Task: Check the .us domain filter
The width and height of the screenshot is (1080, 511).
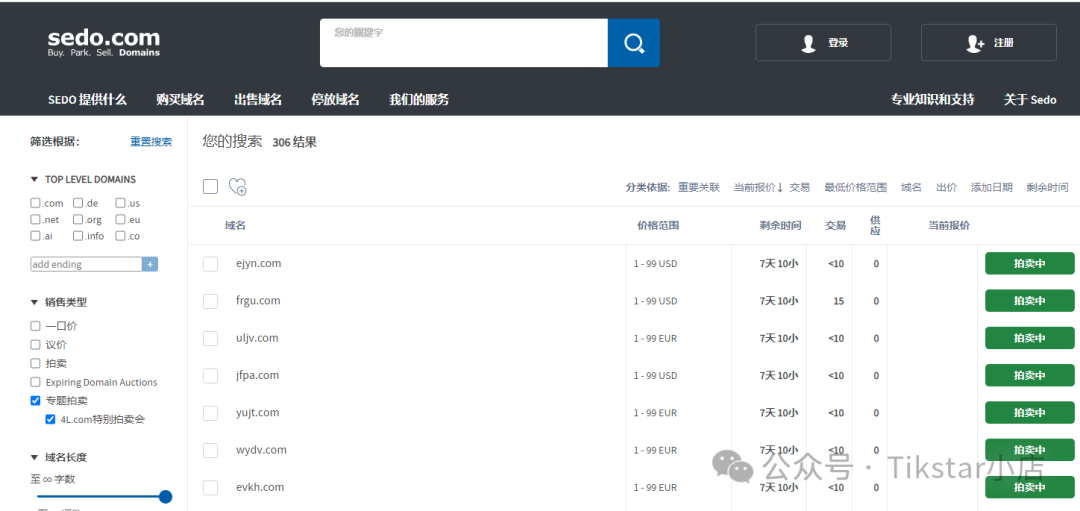Action: click(x=121, y=203)
